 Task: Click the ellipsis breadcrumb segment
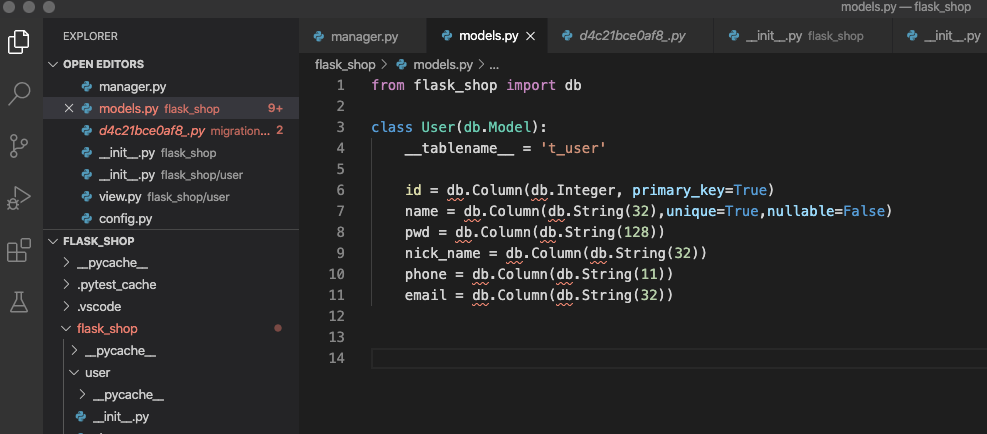[x=494, y=64]
